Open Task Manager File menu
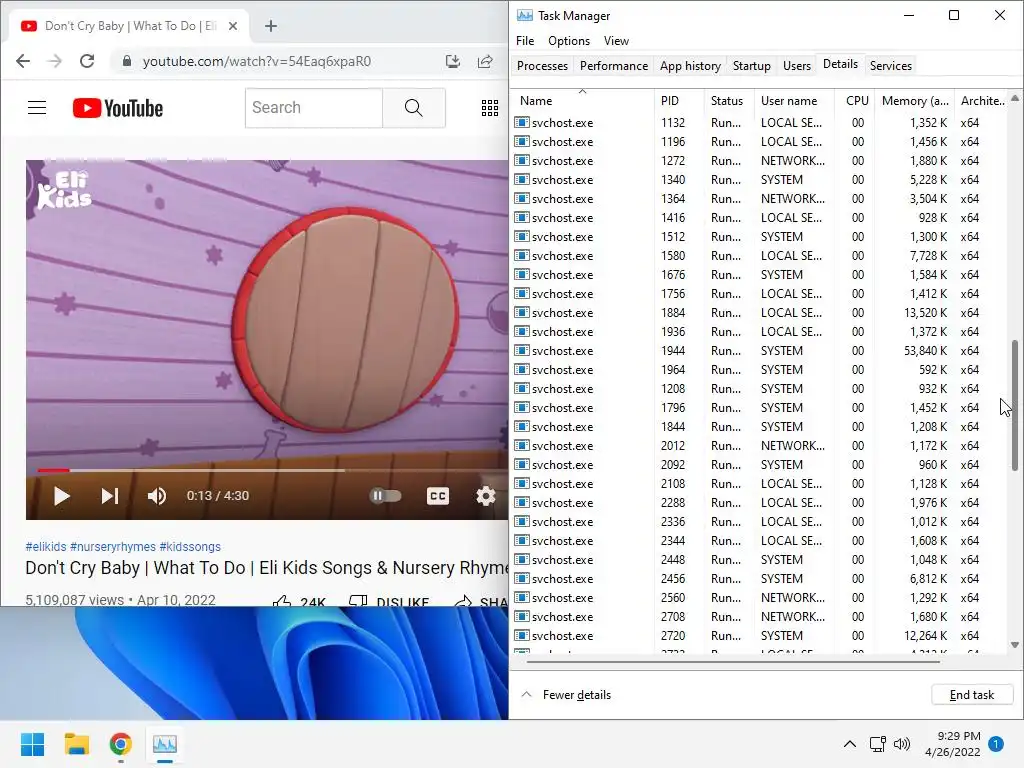Screen dimensions: 1024x768 point(525,40)
